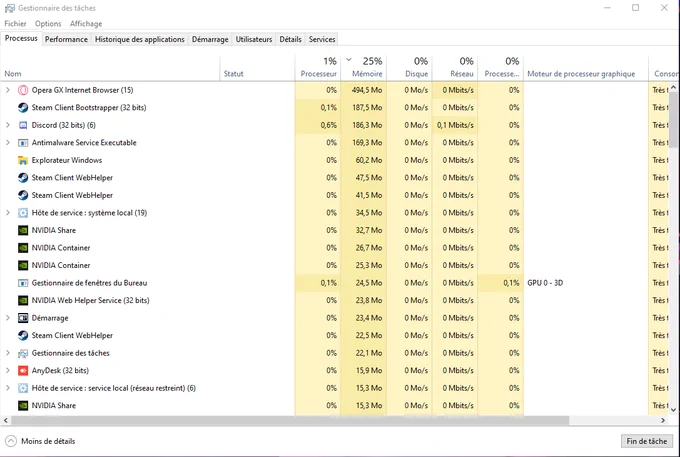Click the Fin de tâche button
The width and height of the screenshot is (680, 457).
pyautogui.click(x=647, y=441)
